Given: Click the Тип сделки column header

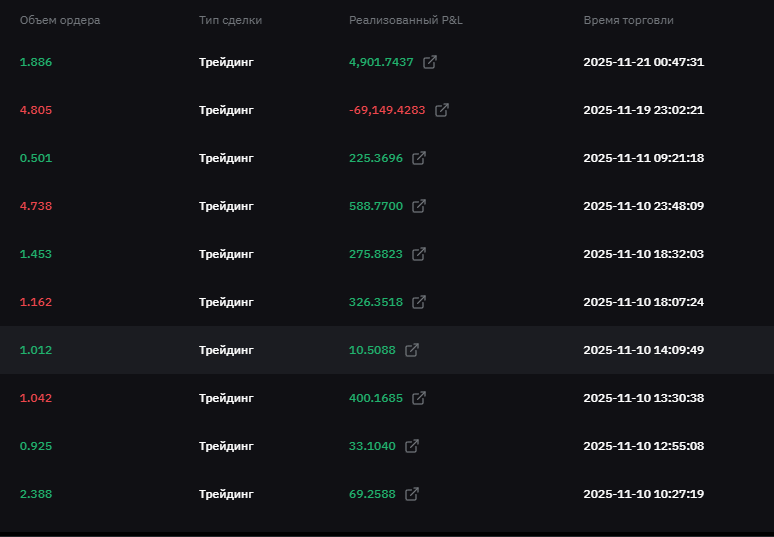Looking at the screenshot, I should click(x=230, y=20).
